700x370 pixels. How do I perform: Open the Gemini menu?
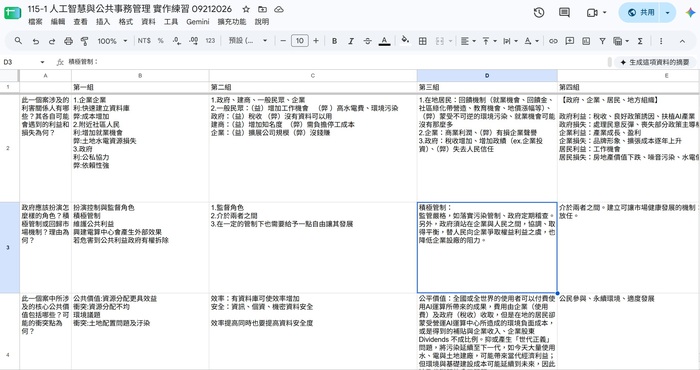click(x=198, y=21)
